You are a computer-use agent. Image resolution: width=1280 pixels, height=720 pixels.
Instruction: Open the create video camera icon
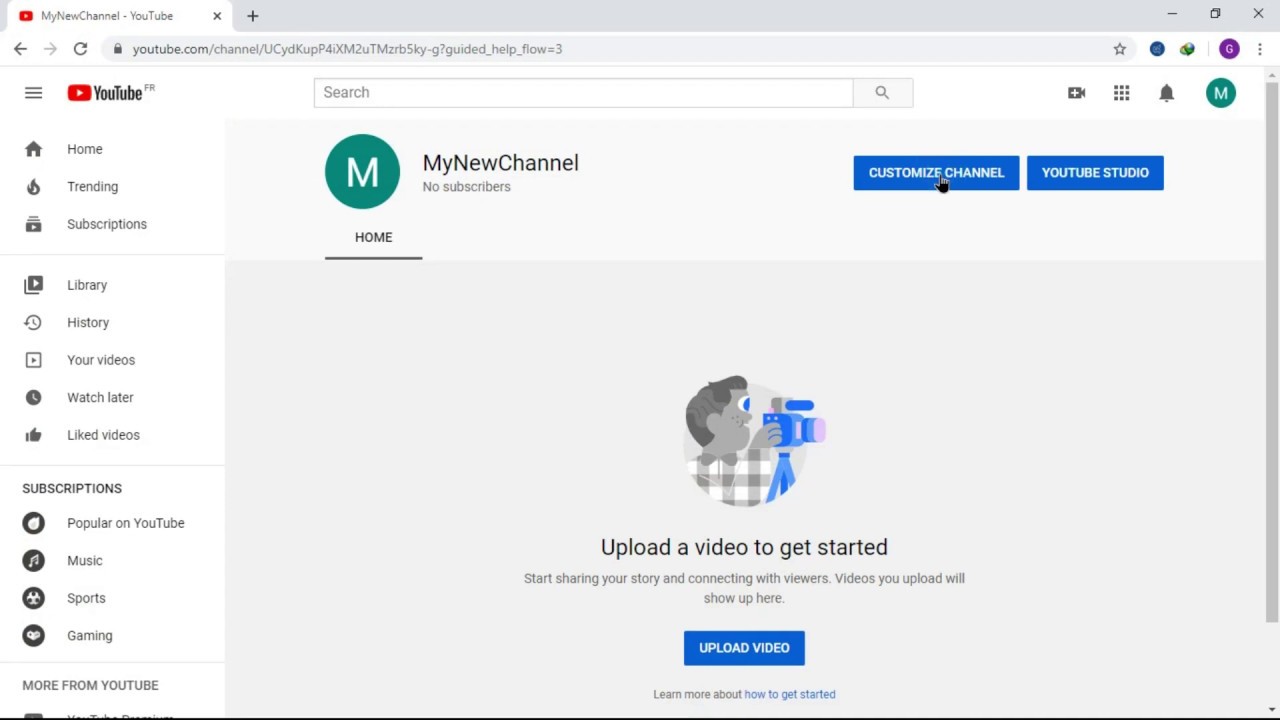pyautogui.click(x=1076, y=93)
